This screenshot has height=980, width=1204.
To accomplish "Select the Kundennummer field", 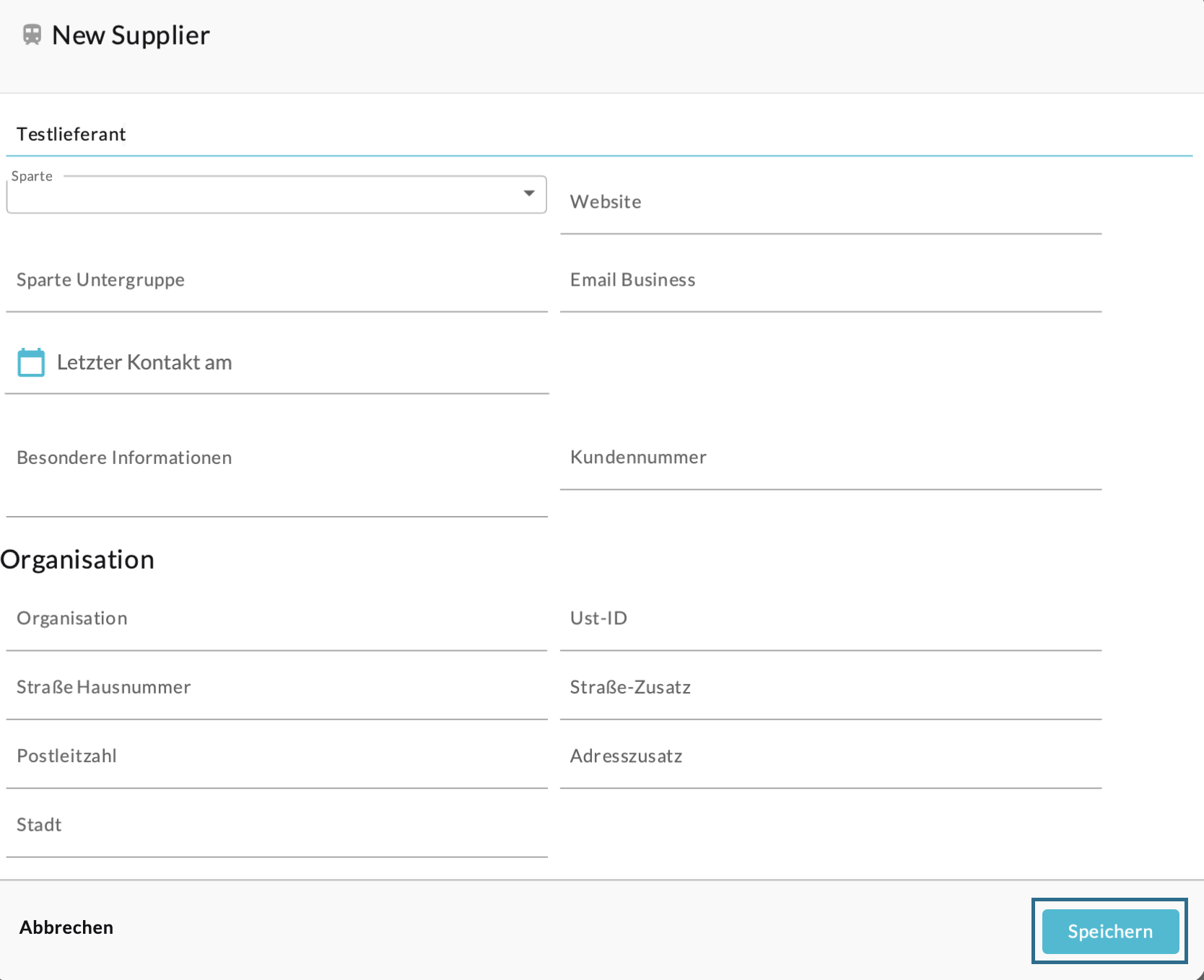I will click(830, 458).
